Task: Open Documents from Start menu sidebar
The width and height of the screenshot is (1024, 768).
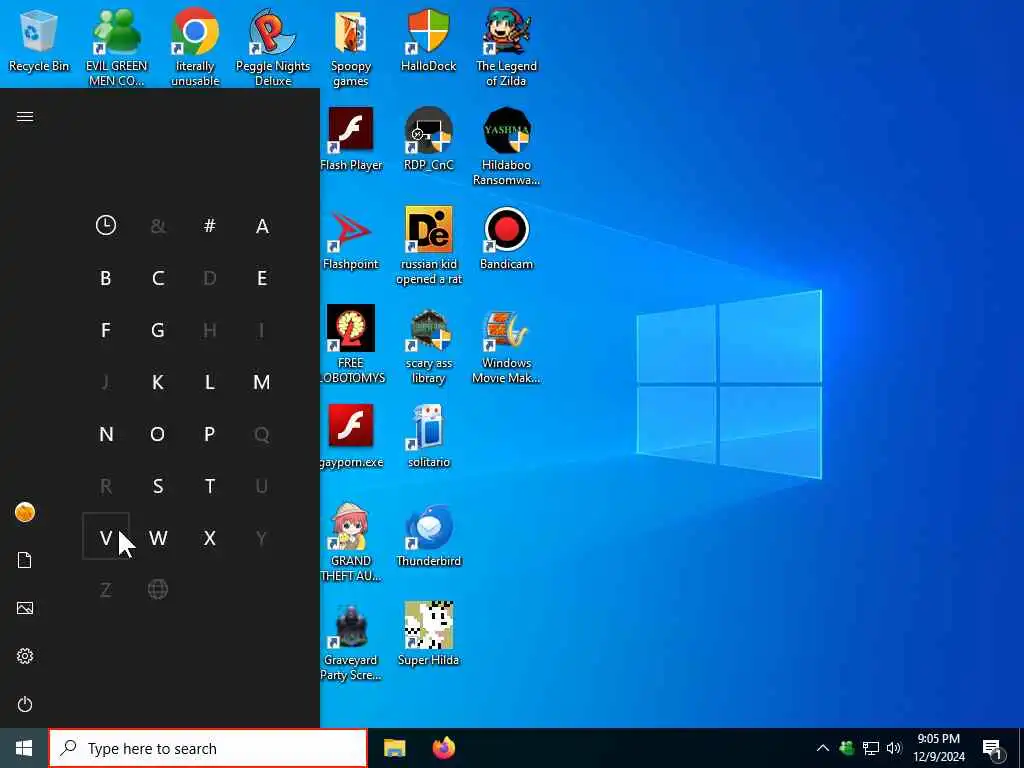Action: tap(25, 560)
